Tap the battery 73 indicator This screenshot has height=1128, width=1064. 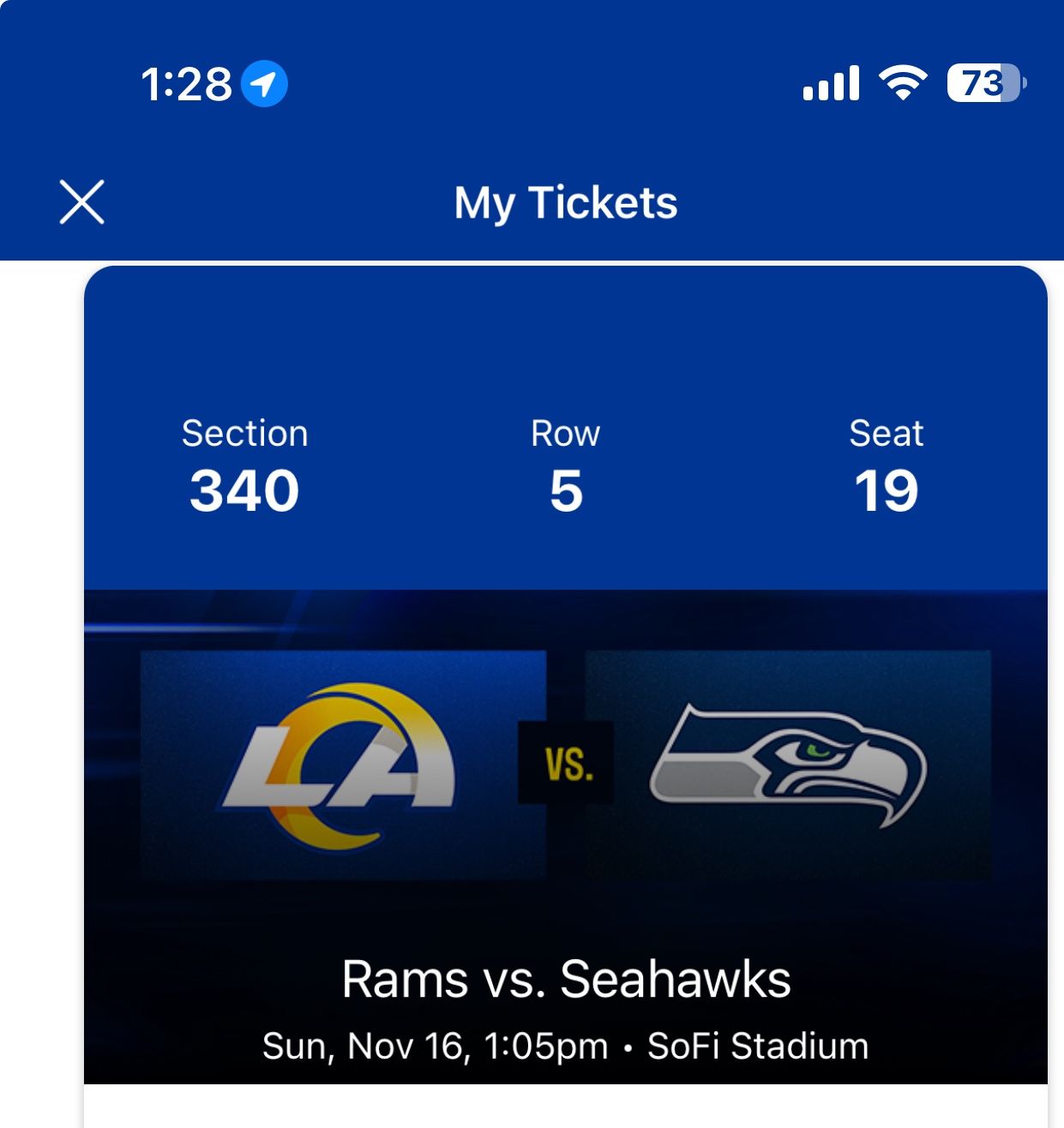985,83
